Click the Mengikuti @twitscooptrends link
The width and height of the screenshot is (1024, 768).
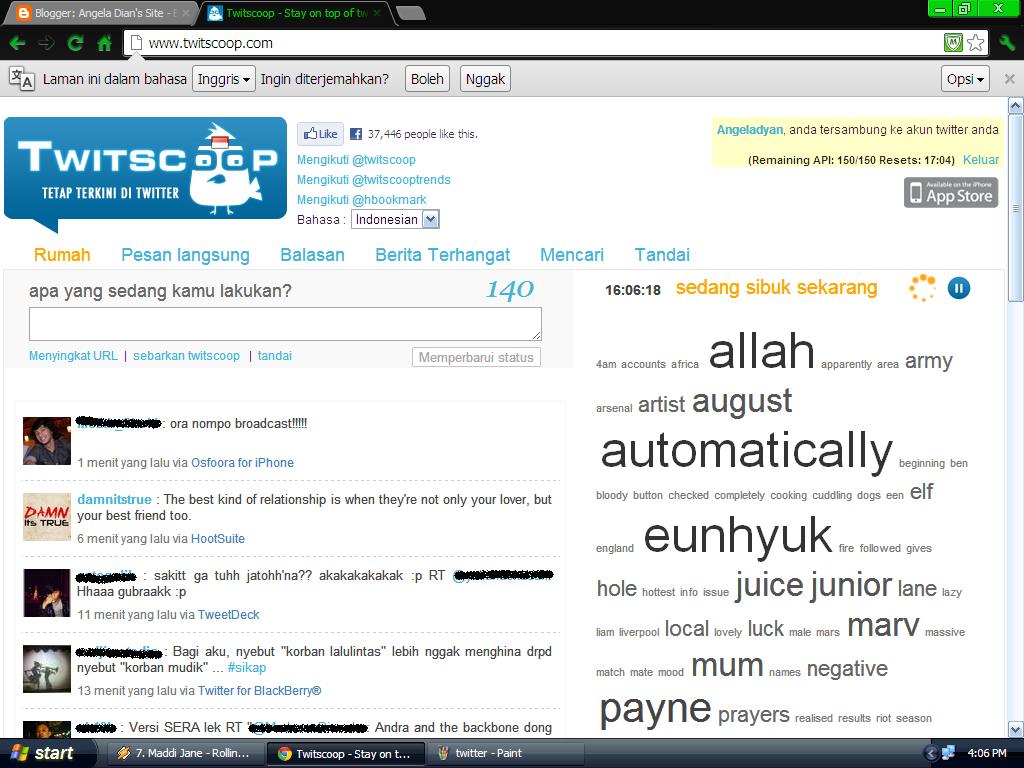coord(374,180)
